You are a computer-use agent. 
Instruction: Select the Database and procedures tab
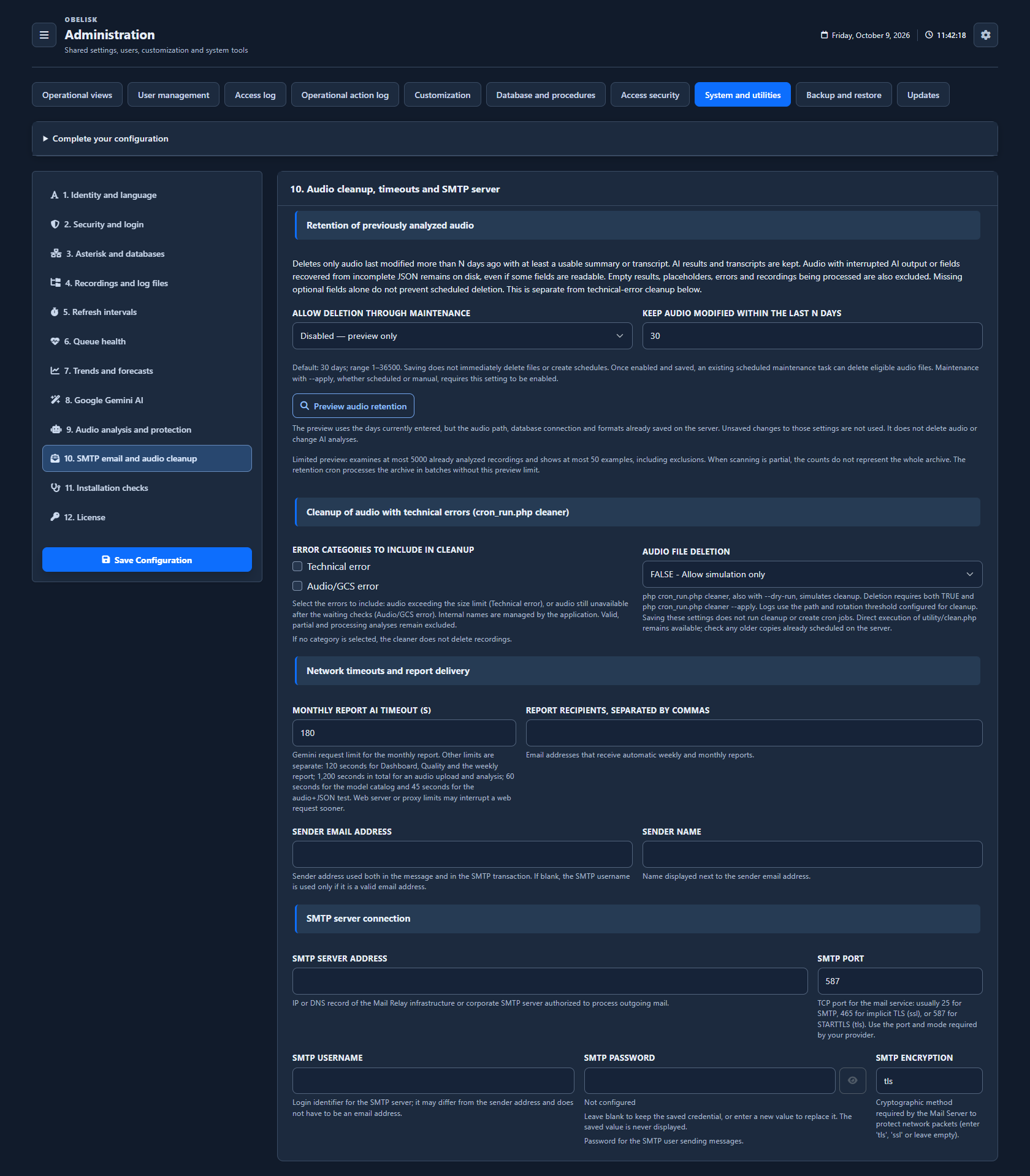(x=546, y=95)
